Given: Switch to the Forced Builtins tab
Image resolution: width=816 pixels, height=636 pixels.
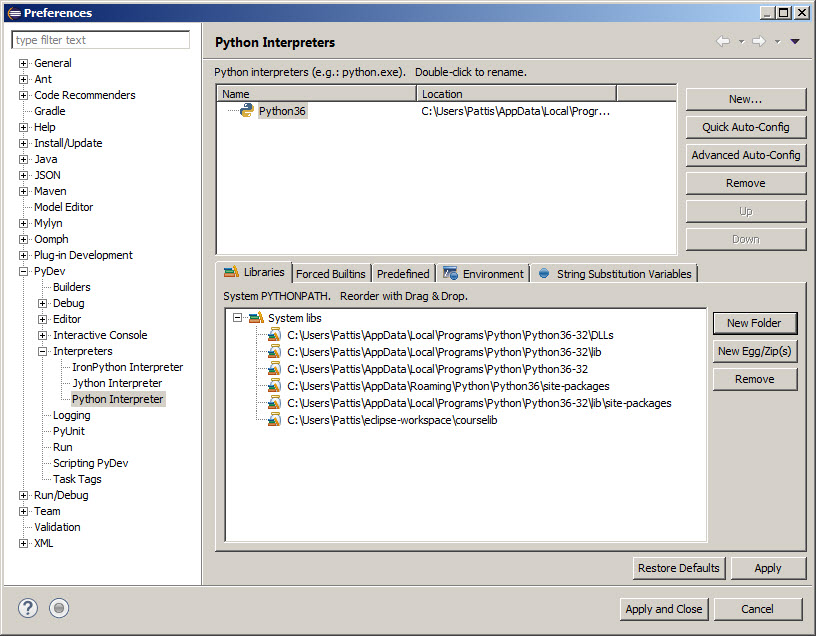Looking at the screenshot, I should coord(331,274).
